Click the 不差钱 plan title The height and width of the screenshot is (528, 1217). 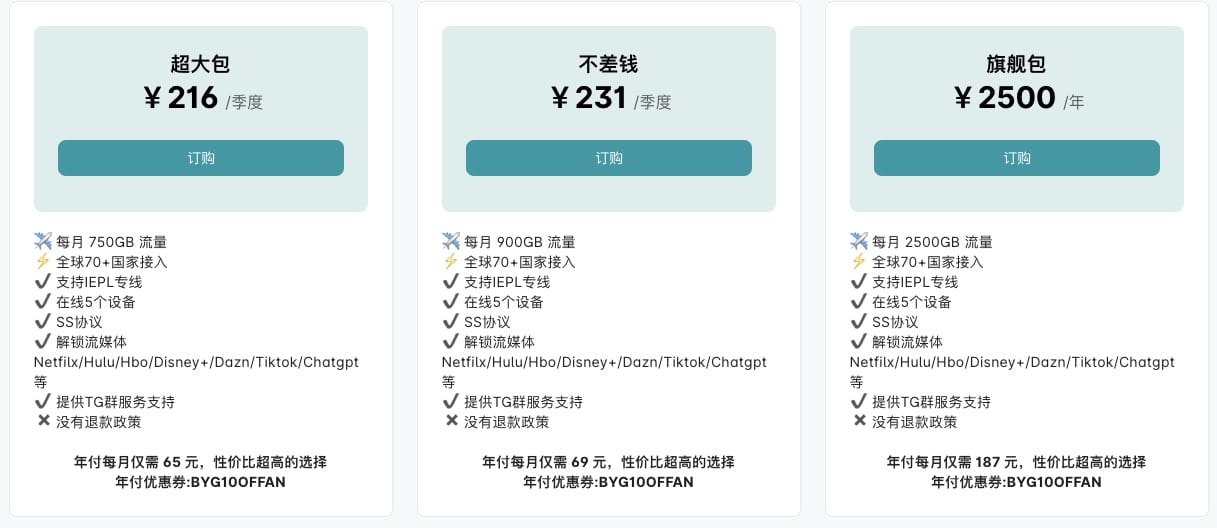point(609,65)
